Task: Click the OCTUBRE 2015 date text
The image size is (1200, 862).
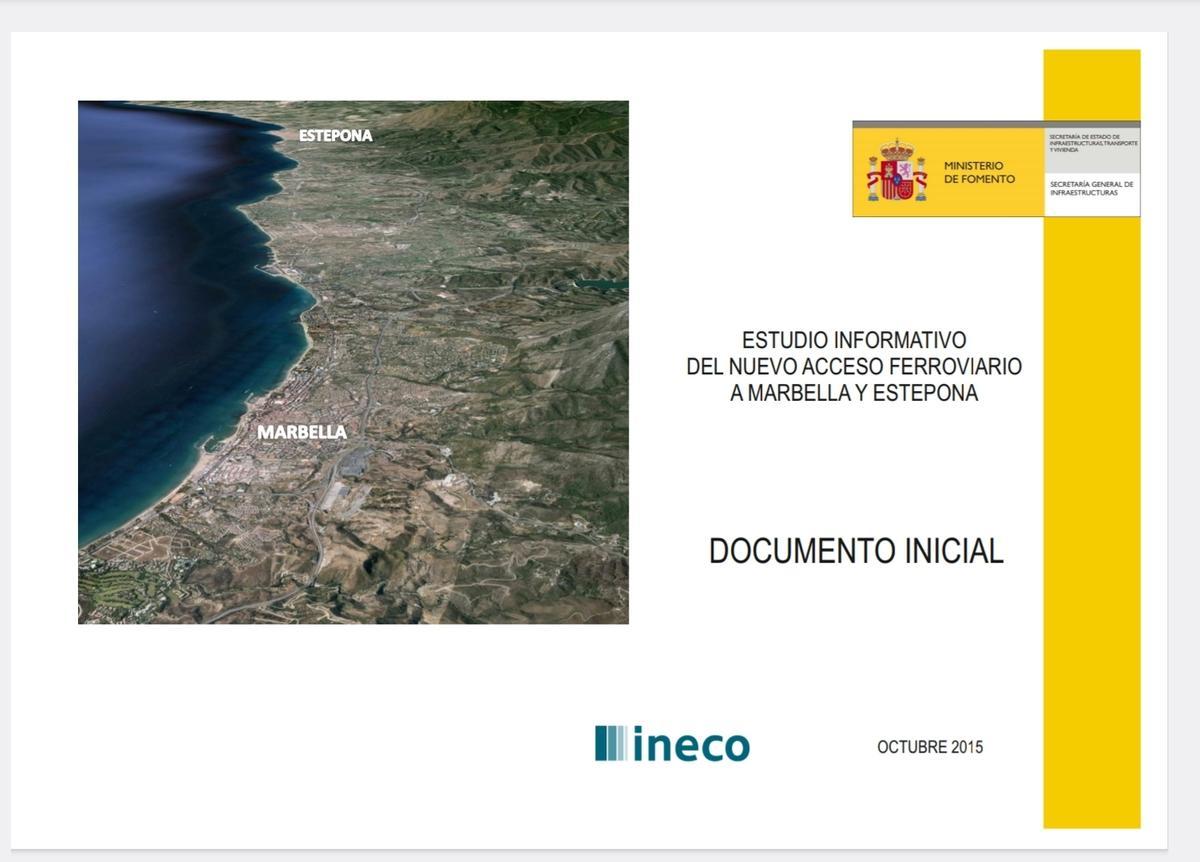Action: coord(929,747)
